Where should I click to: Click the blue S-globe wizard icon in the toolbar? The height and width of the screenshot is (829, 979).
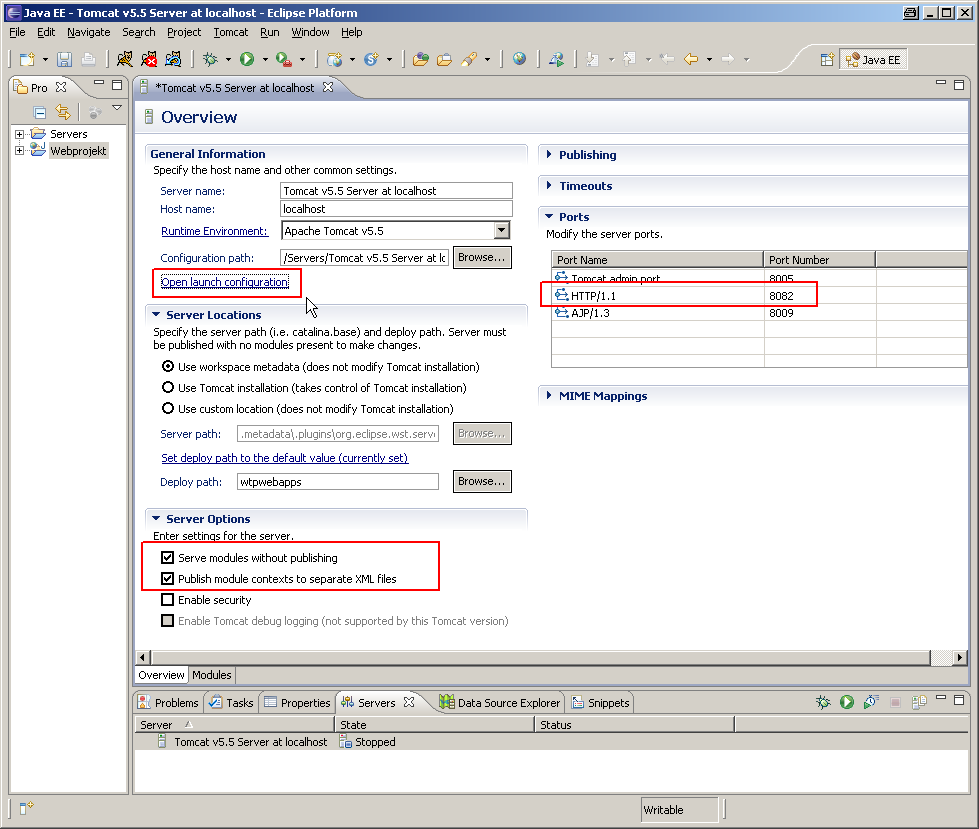(x=371, y=59)
